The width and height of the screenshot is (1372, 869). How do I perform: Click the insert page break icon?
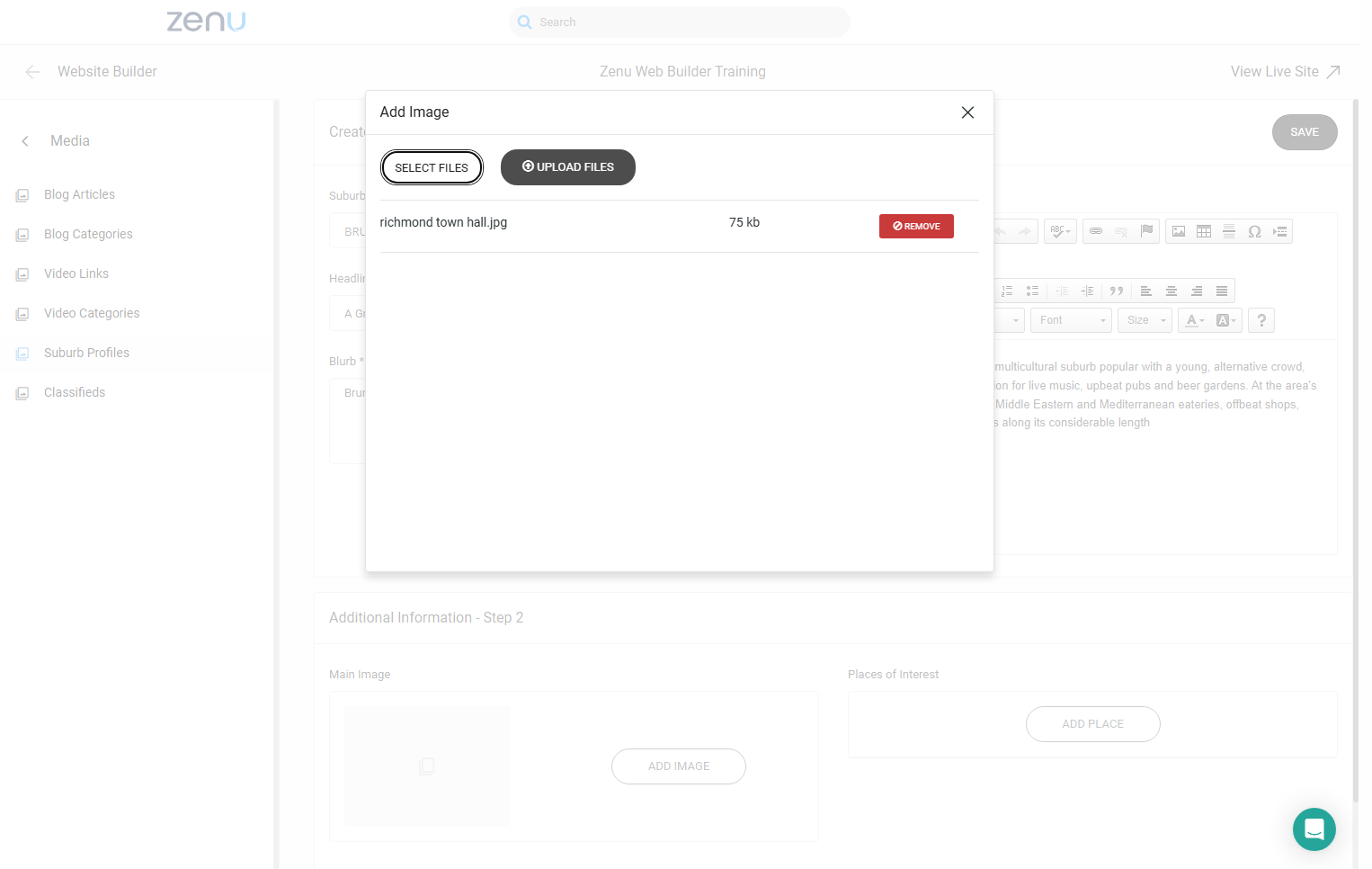click(x=1280, y=231)
